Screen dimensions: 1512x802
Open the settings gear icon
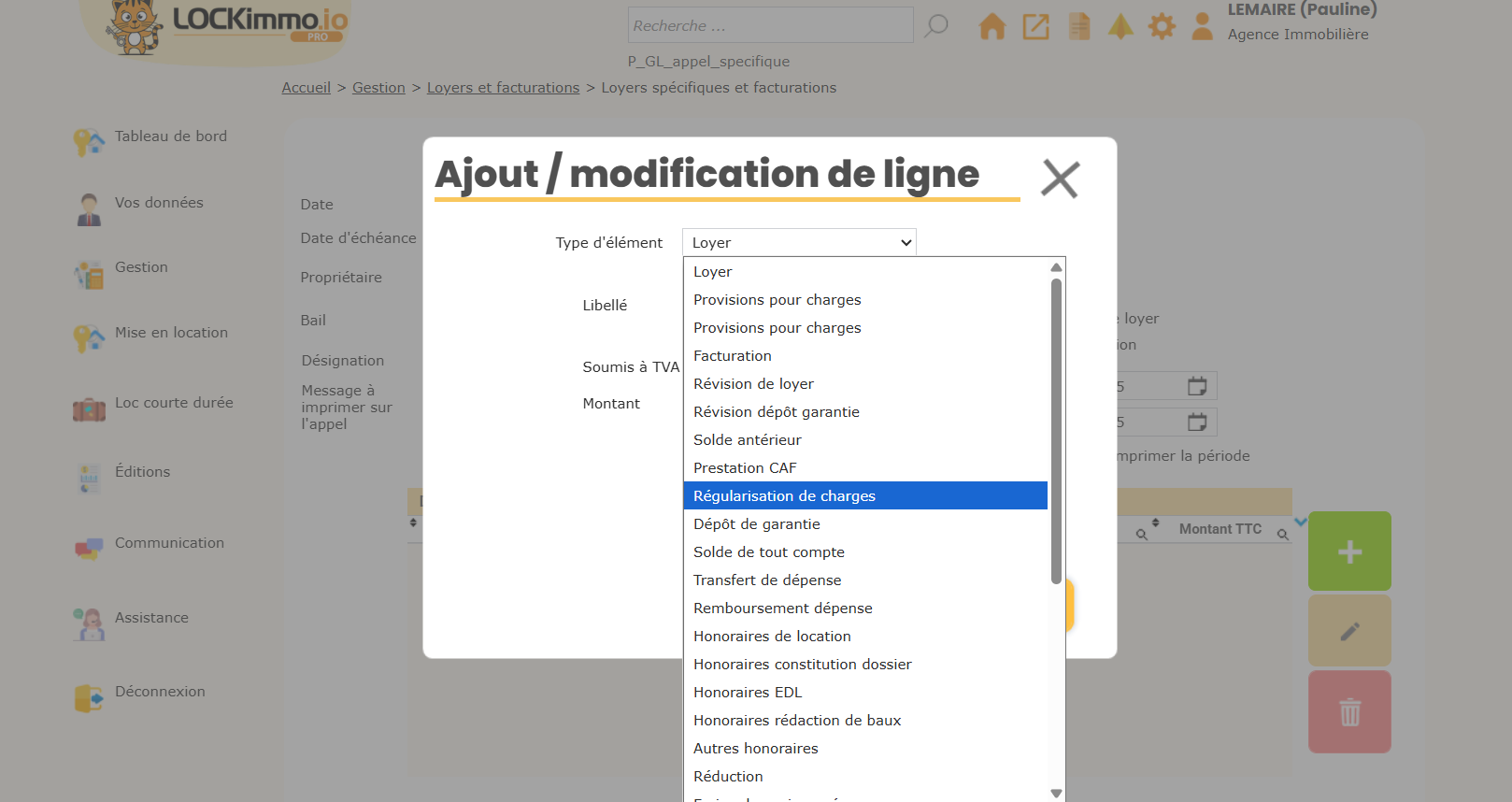tap(1162, 26)
